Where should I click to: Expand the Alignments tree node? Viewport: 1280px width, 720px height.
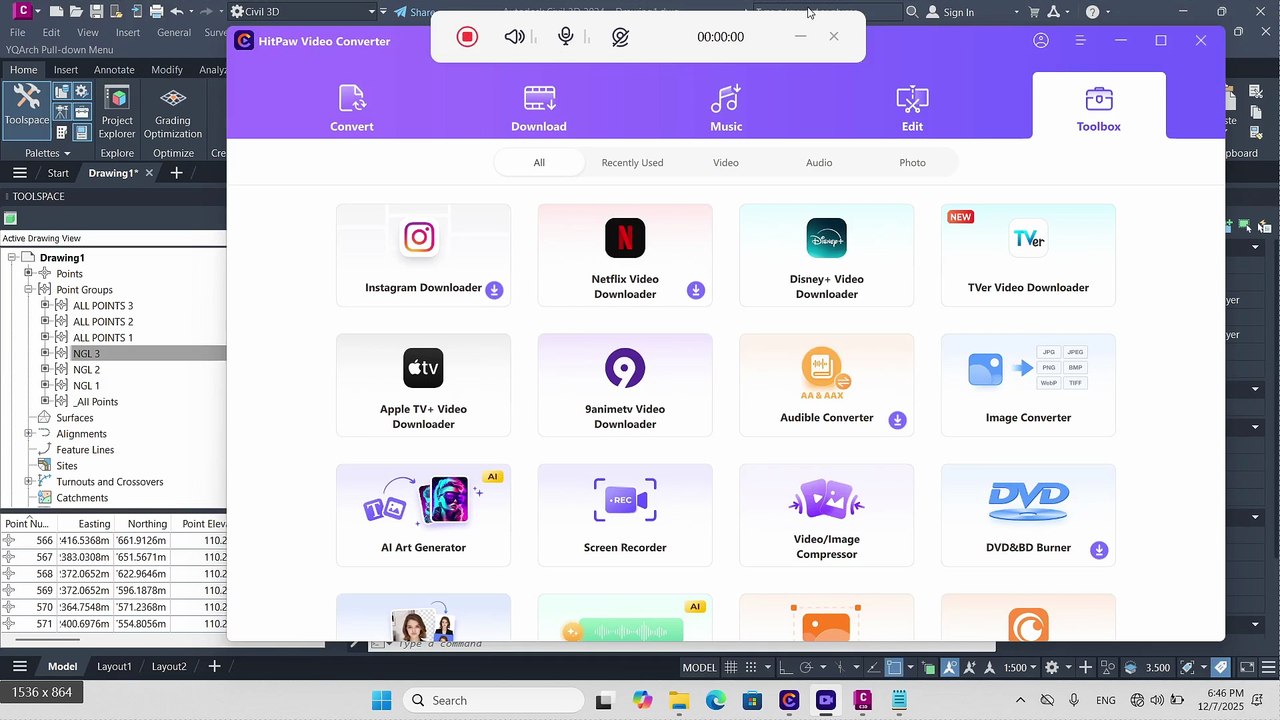pos(29,434)
